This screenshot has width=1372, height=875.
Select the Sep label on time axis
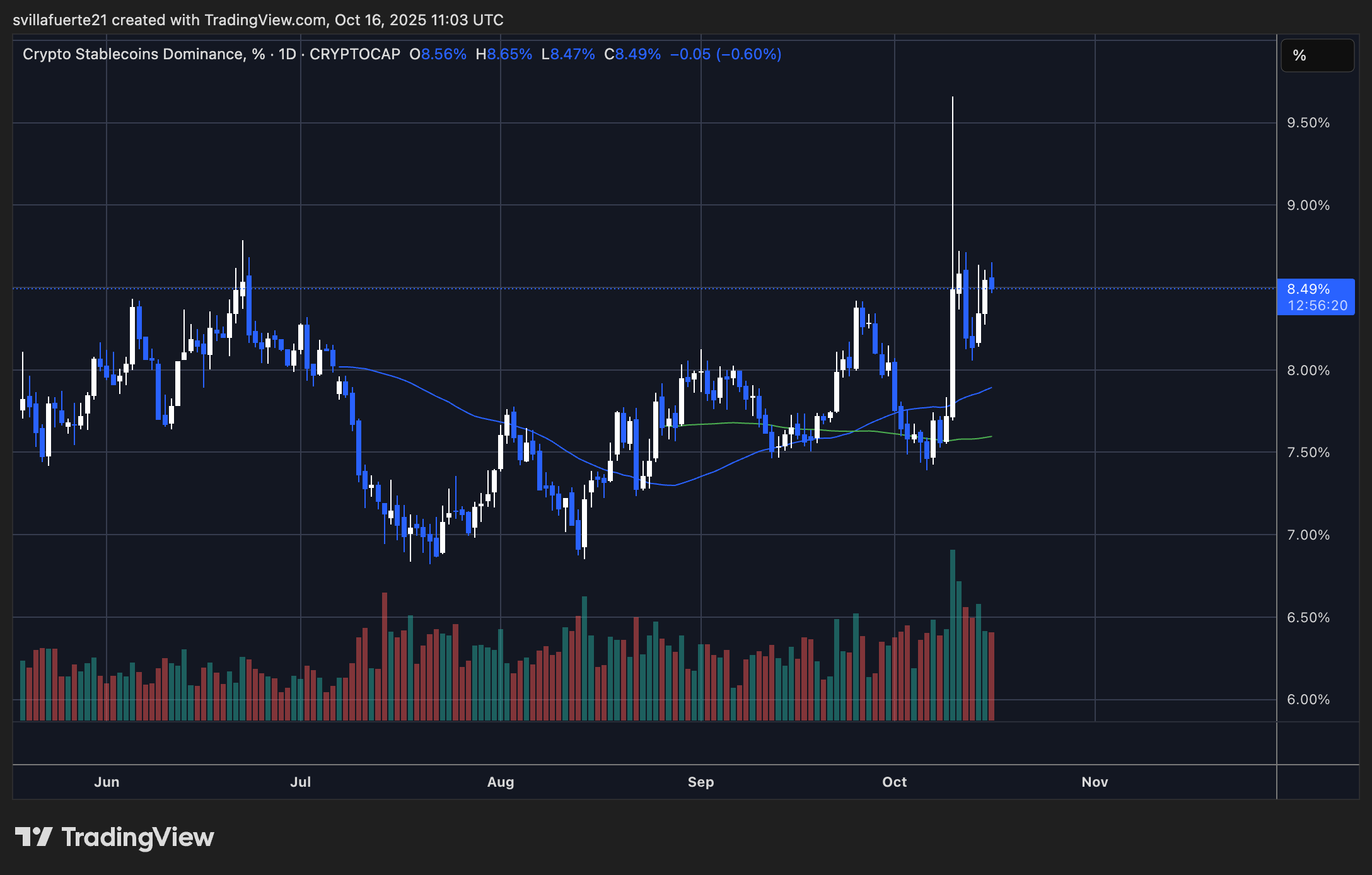click(701, 782)
